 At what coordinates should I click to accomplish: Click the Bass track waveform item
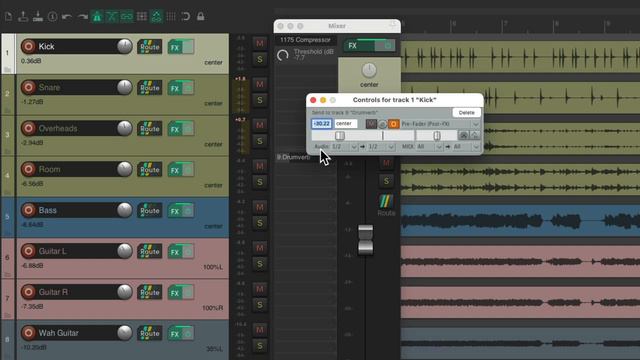520,221
